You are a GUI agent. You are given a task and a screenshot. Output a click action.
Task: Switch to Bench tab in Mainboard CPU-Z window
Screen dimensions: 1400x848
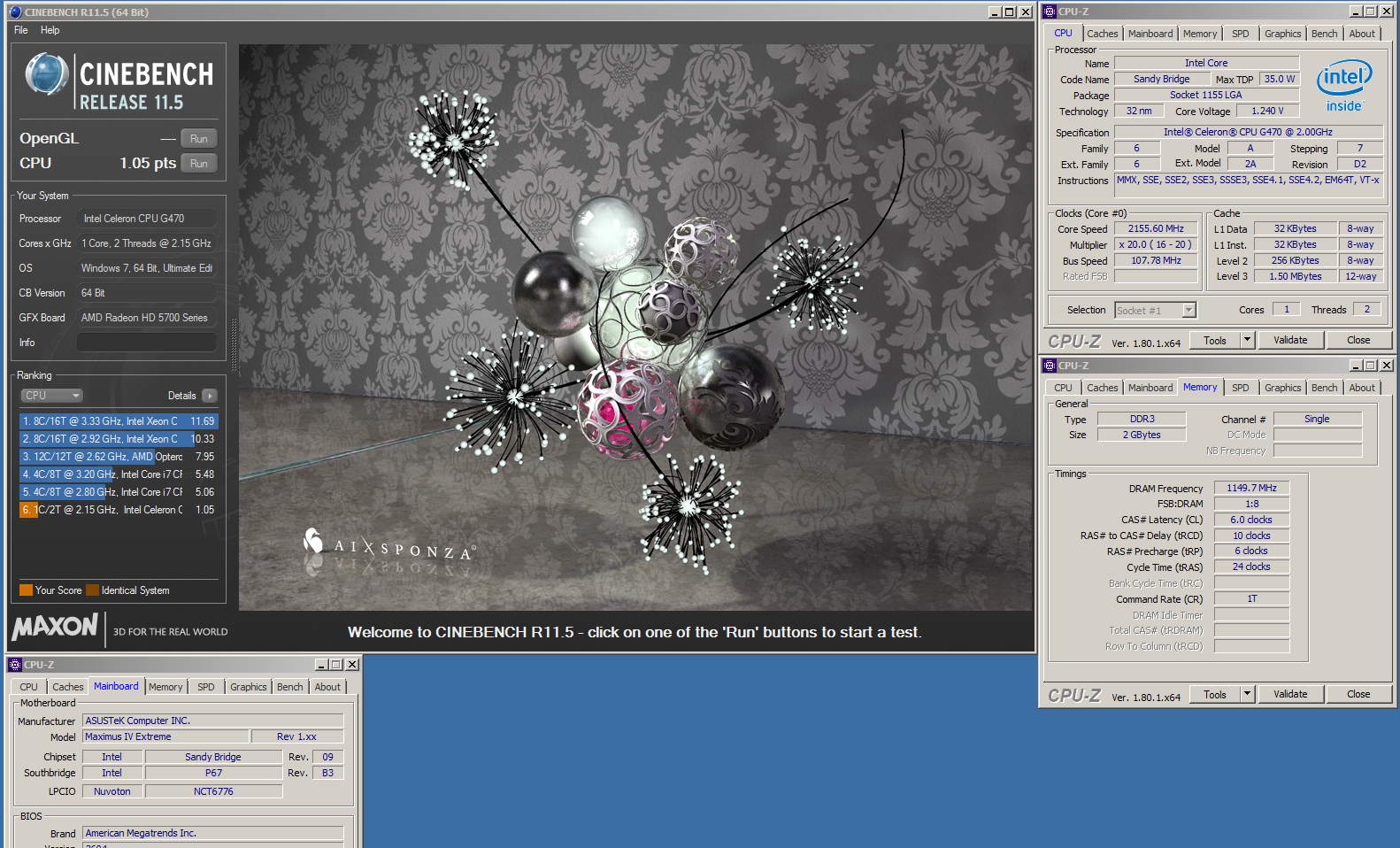(x=290, y=687)
